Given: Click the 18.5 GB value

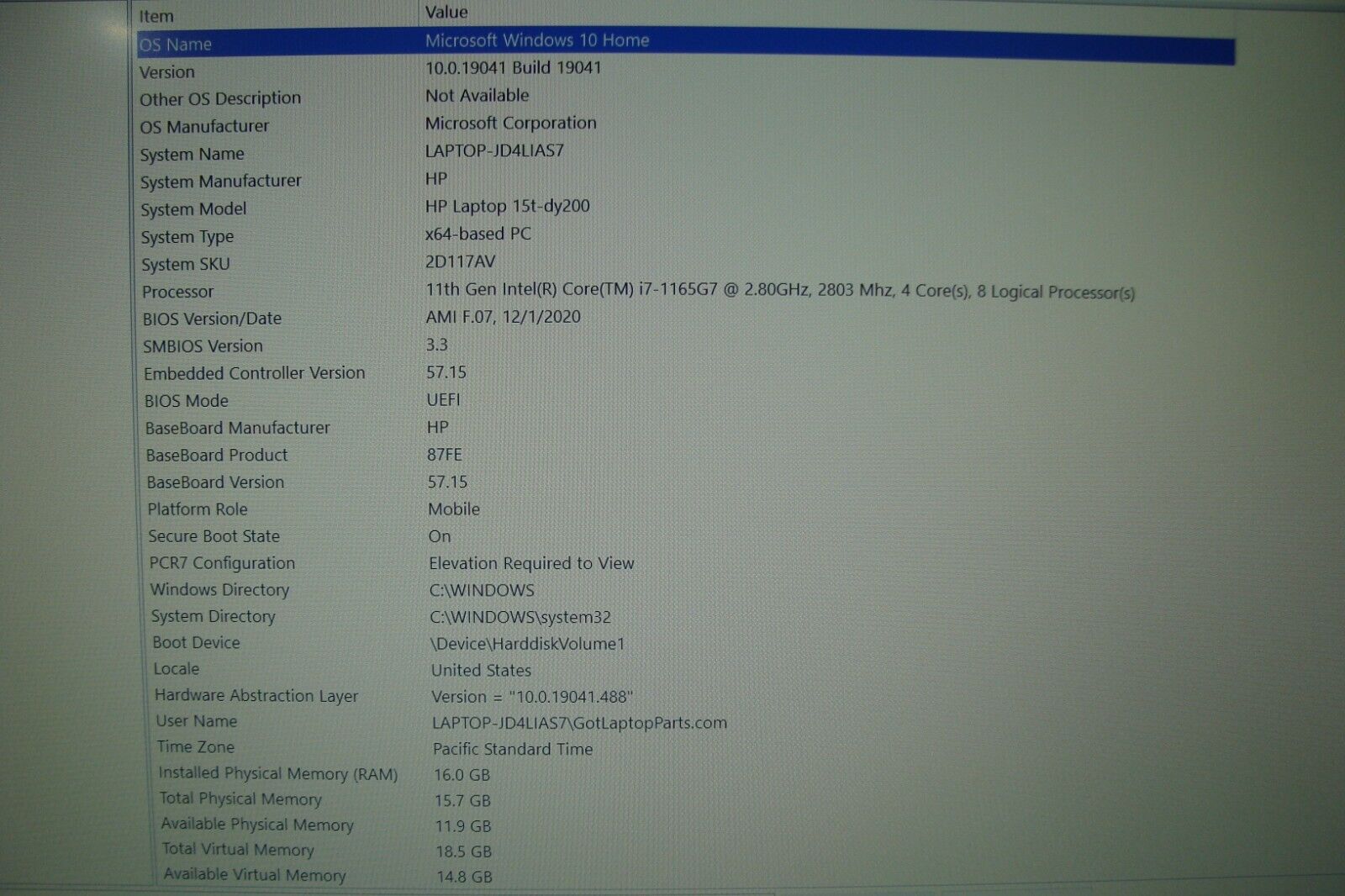Looking at the screenshot, I should 464,851.
